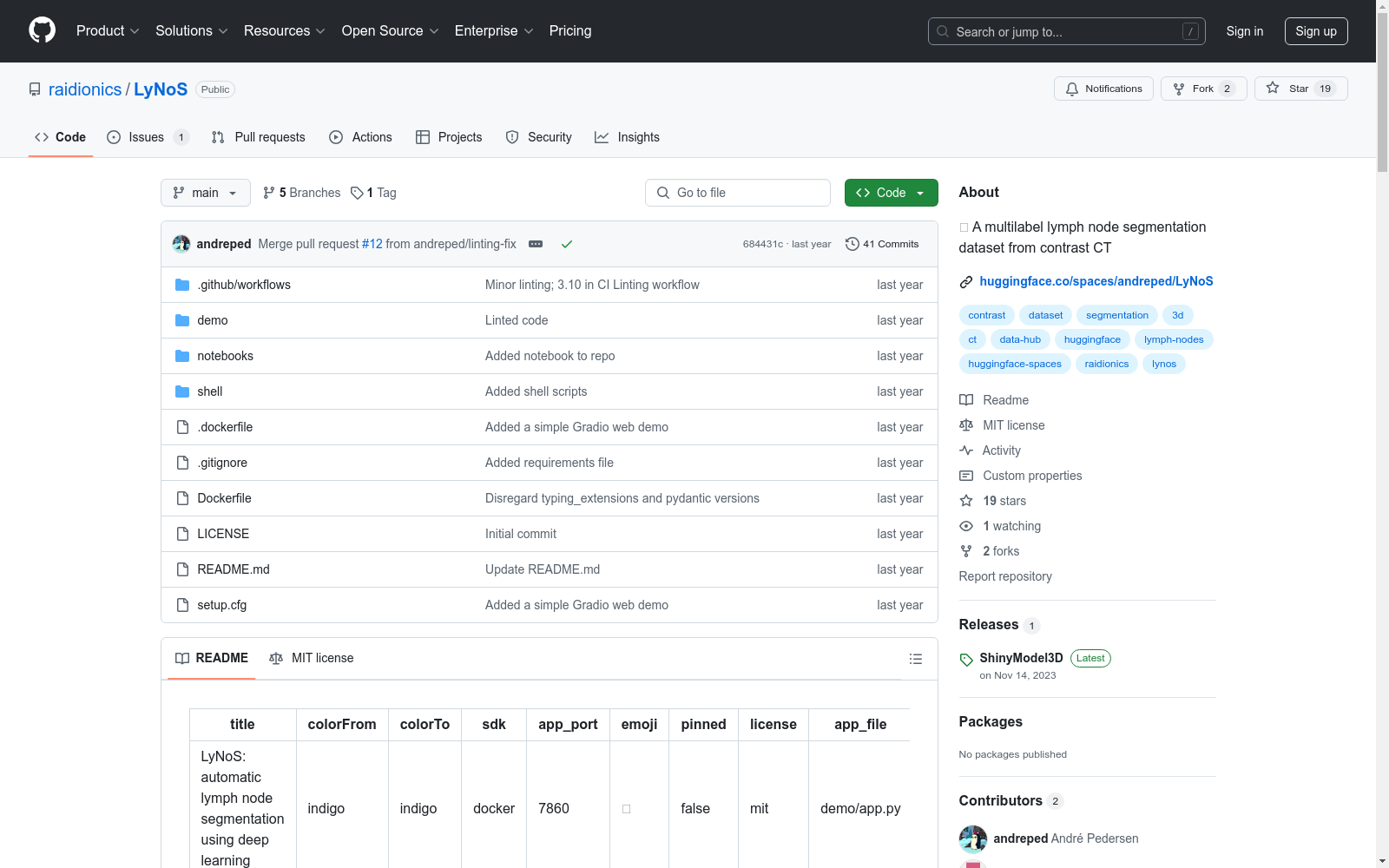The width and height of the screenshot is (1389, 868).
Task: Switch to the Security tab
Action: coord(539,137)
